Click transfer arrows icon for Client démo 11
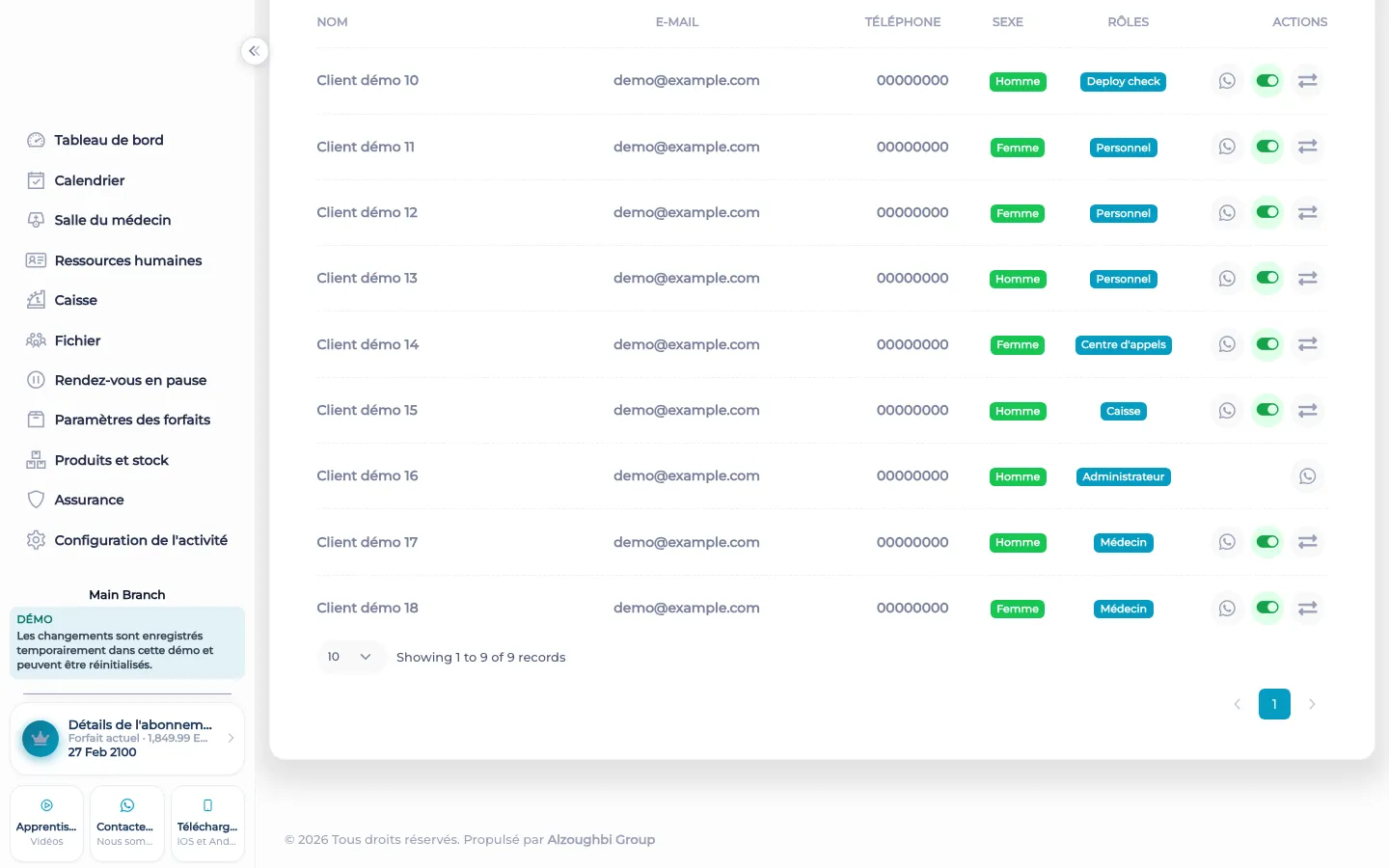 [1308, 147]
